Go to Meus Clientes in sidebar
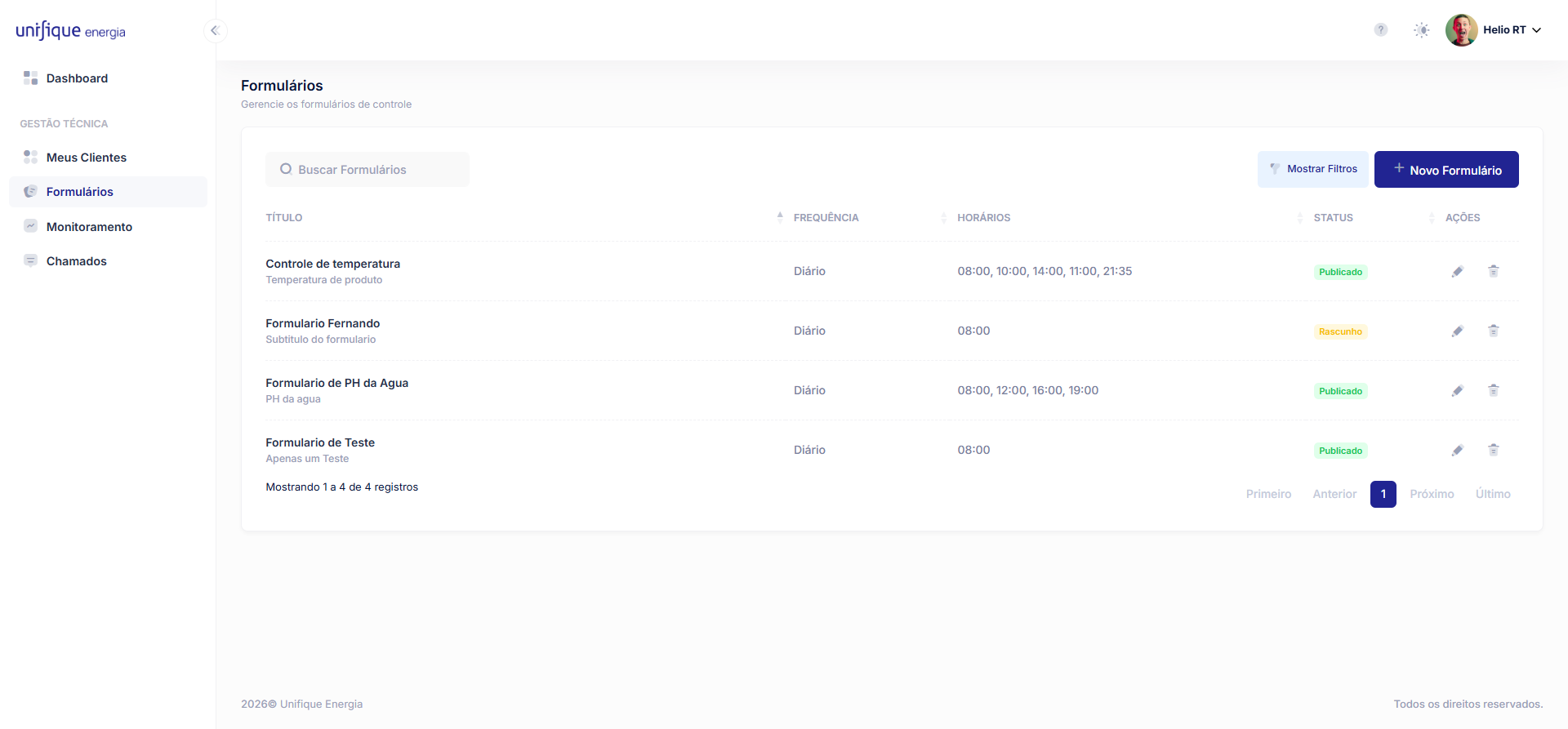 pos(86,158)
